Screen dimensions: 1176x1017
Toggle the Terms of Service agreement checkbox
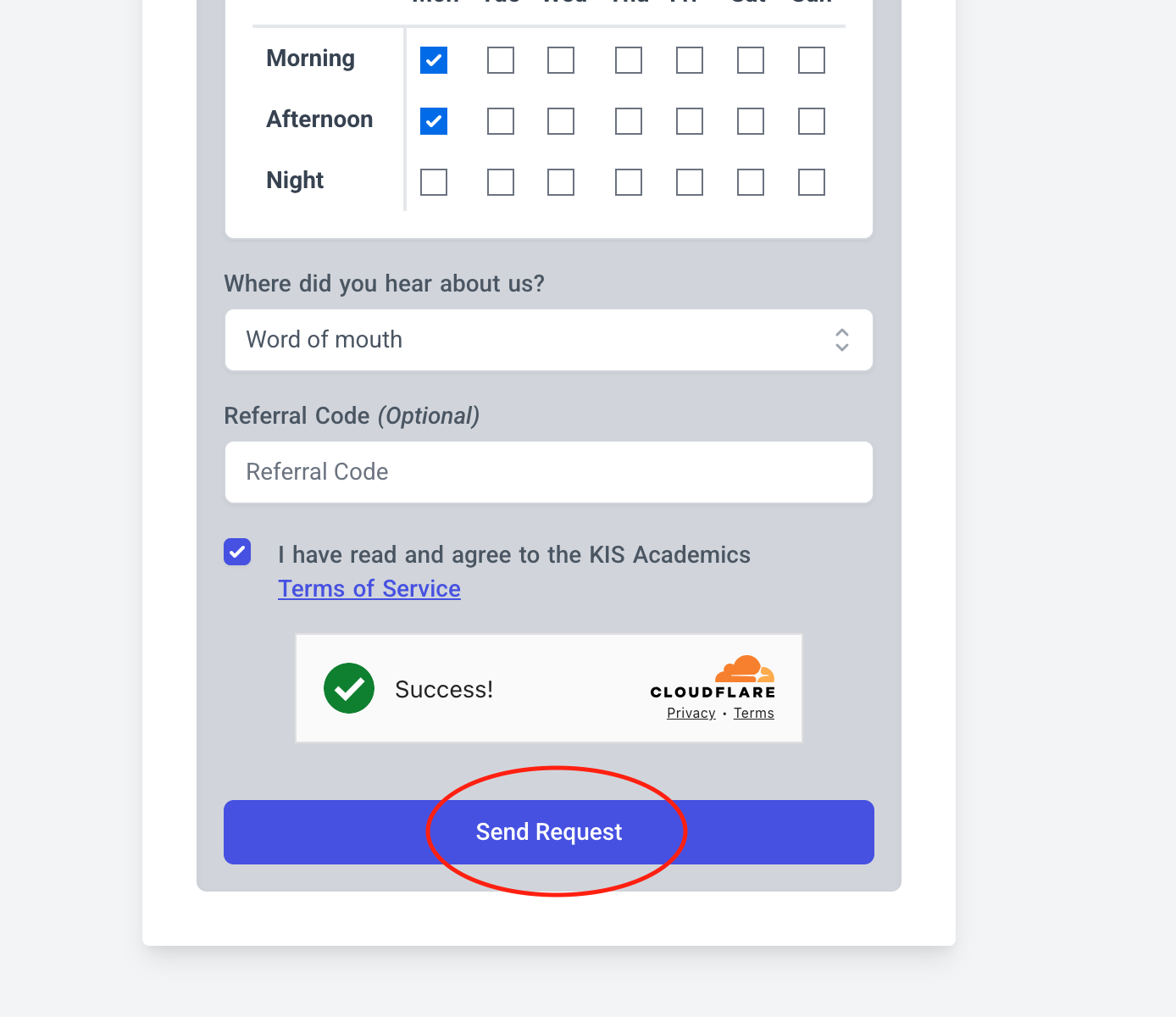(x=237, y=552)
